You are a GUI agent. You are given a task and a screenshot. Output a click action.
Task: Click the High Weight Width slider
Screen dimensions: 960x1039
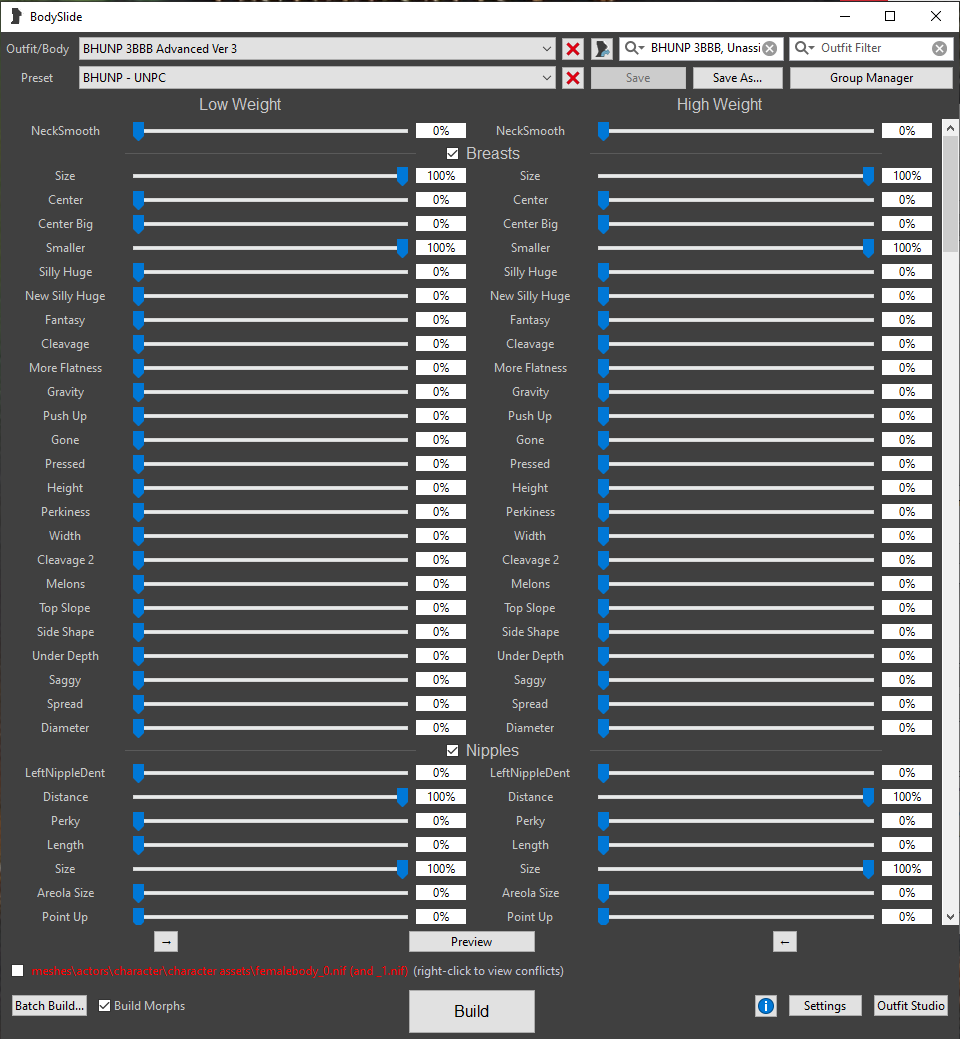point(735,536)
